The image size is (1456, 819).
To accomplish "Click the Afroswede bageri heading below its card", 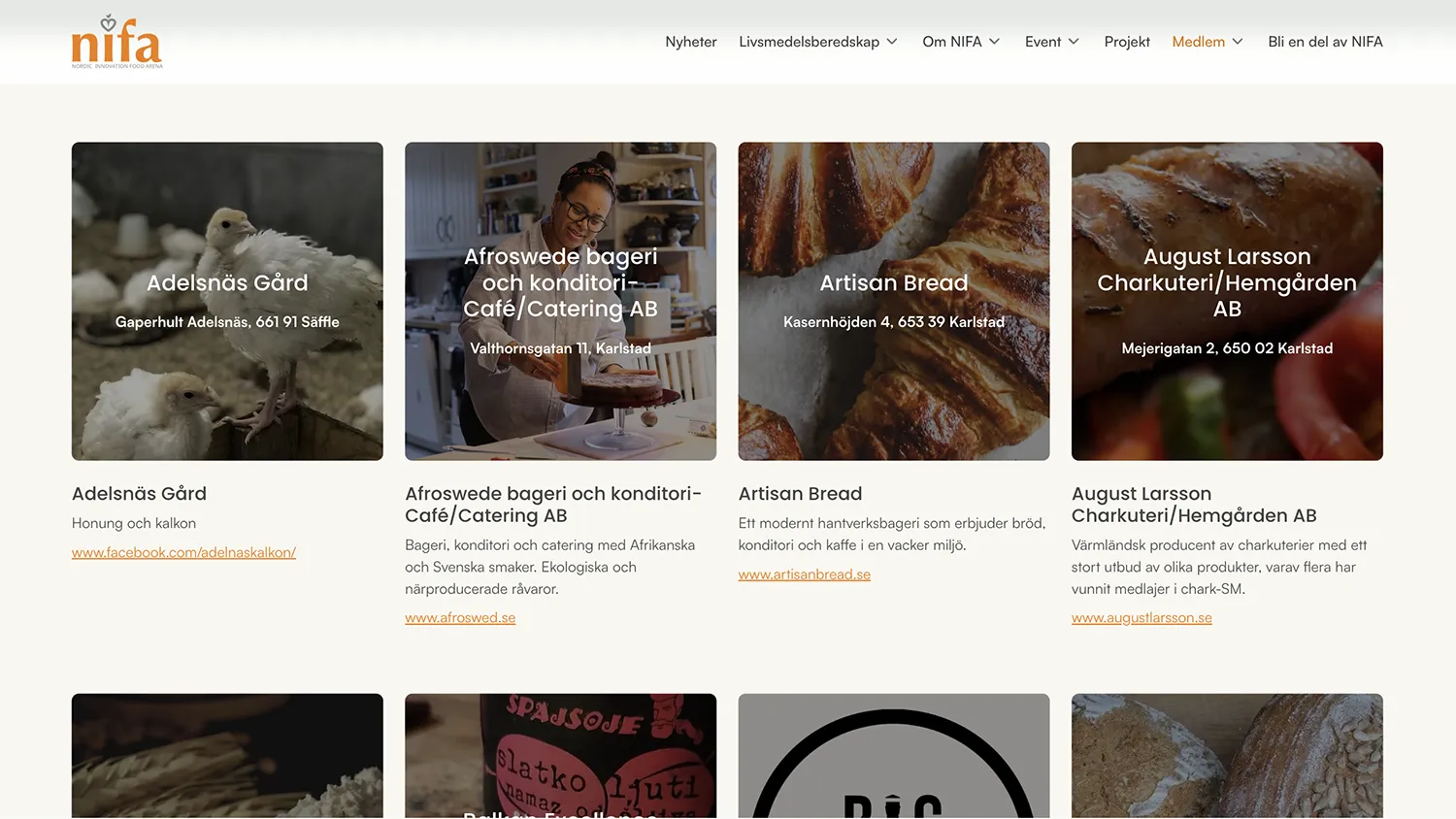I will [x=553, y=505].
